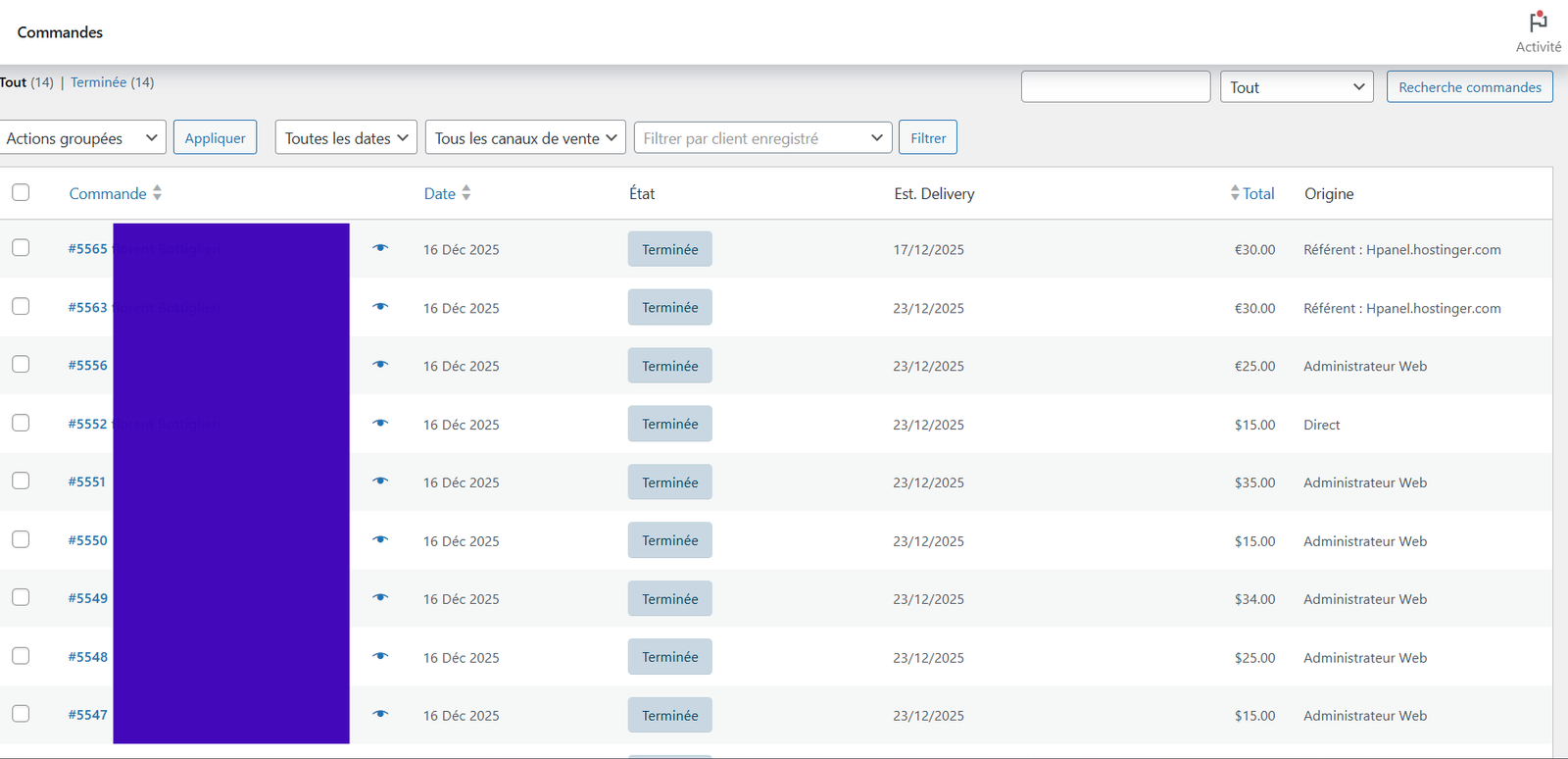Click the Recherche commandes button
The image size is (1568, 759).
tap(1470, 86)
